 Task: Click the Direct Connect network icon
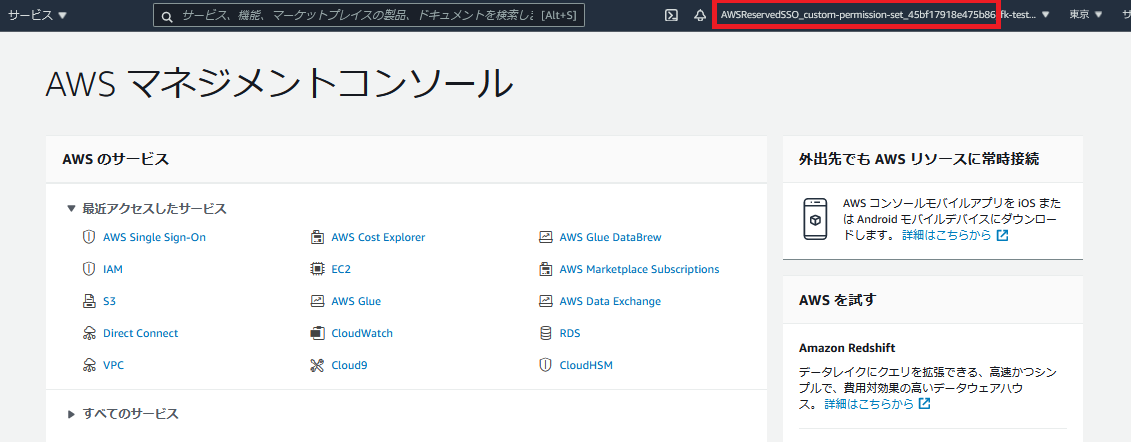pyautogui.click(x=89, y=333)
